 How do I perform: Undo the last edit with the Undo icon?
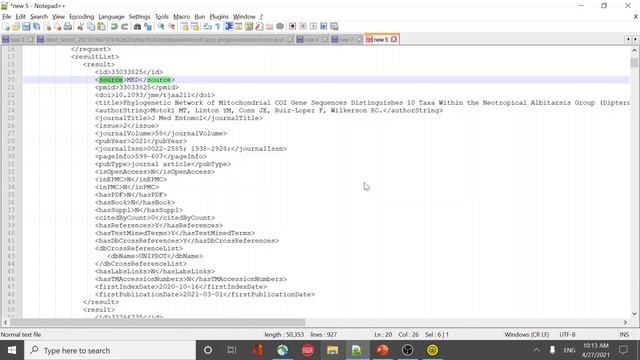(114, 27)
